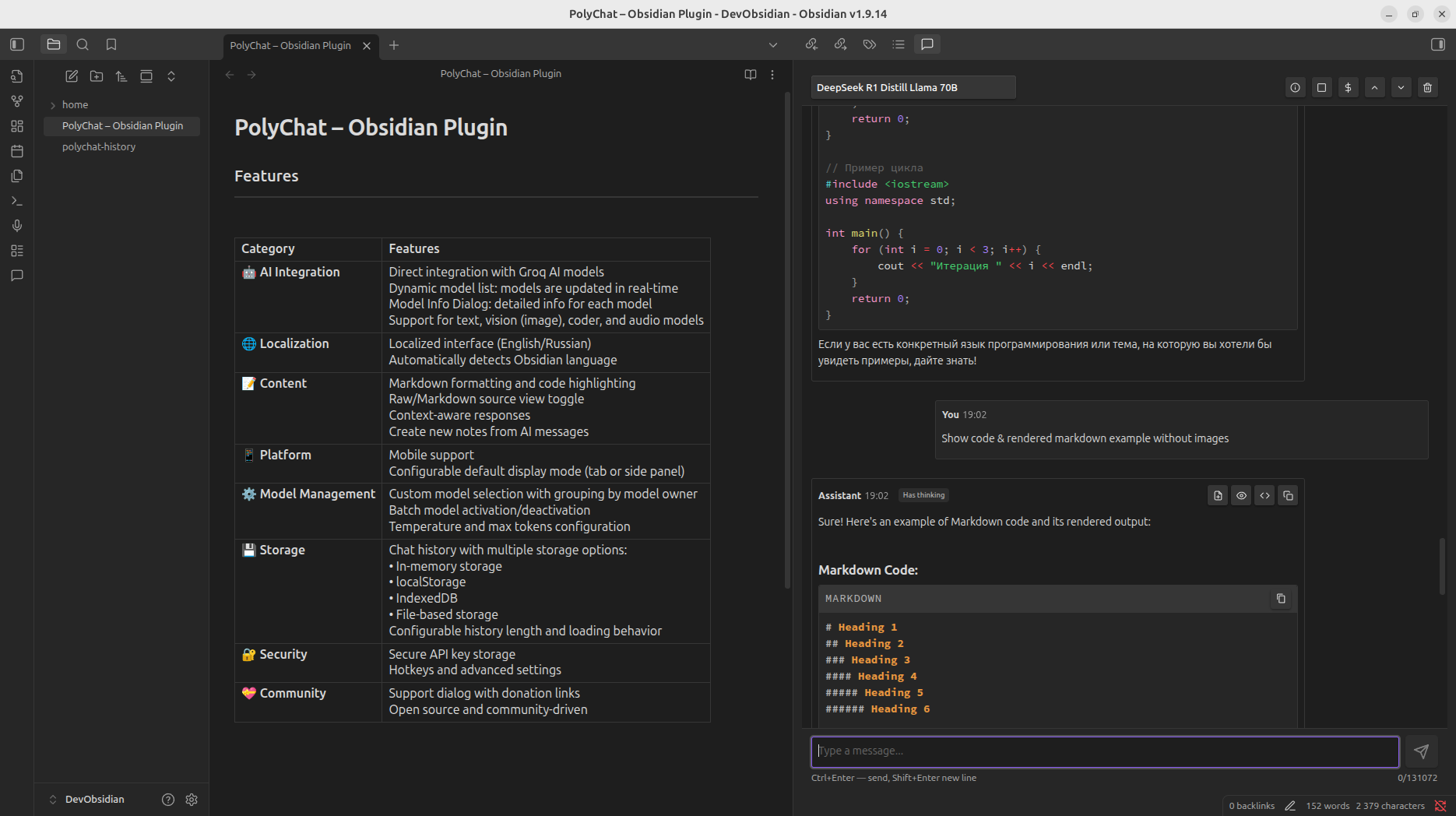Screen dimensions: 1456x816
Task: Click the square stop icon in chat header
Action: 1322,88
